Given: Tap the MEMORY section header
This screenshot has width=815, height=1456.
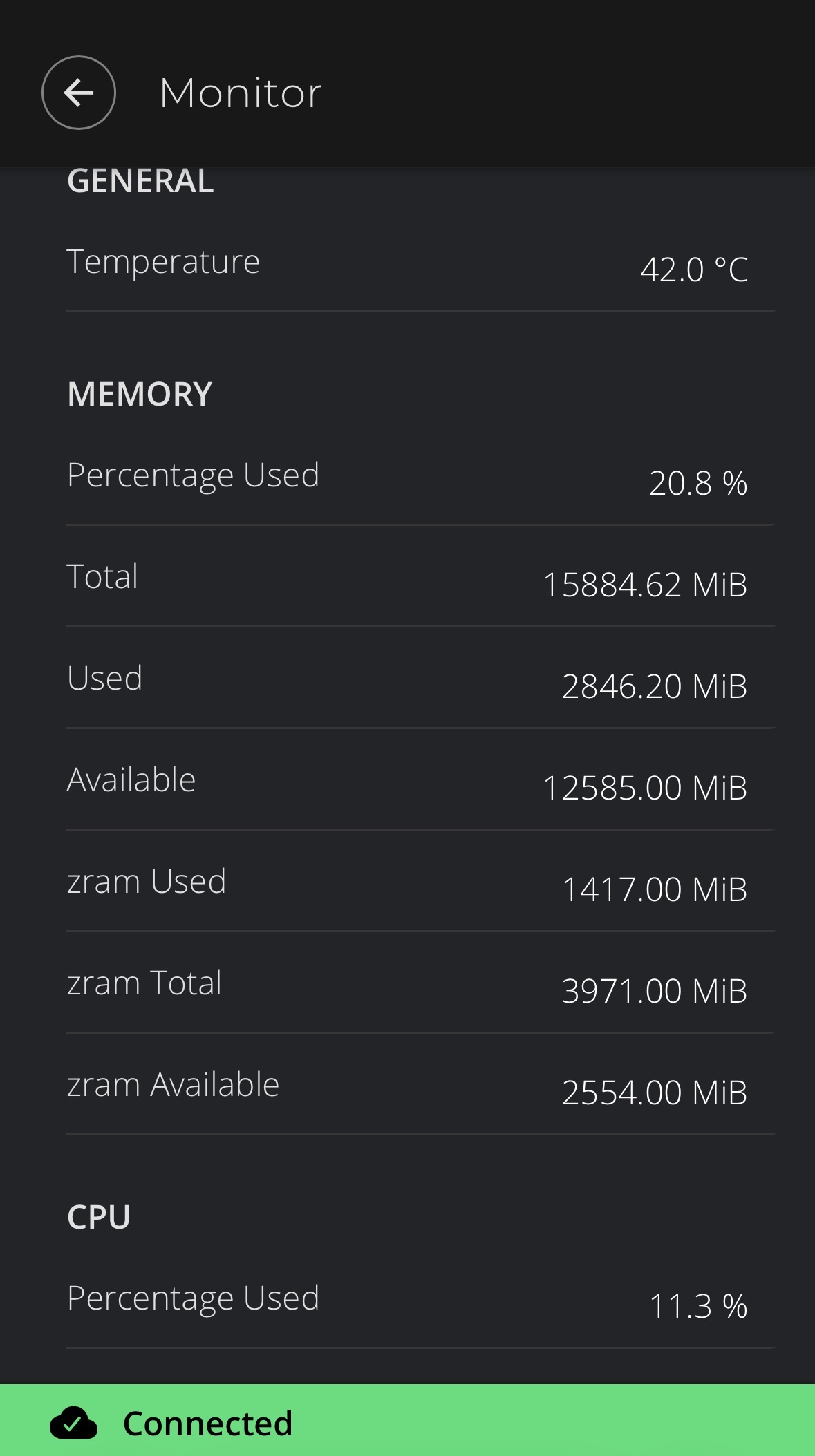Looking at the screenshot, I should (x=140, y=394).
